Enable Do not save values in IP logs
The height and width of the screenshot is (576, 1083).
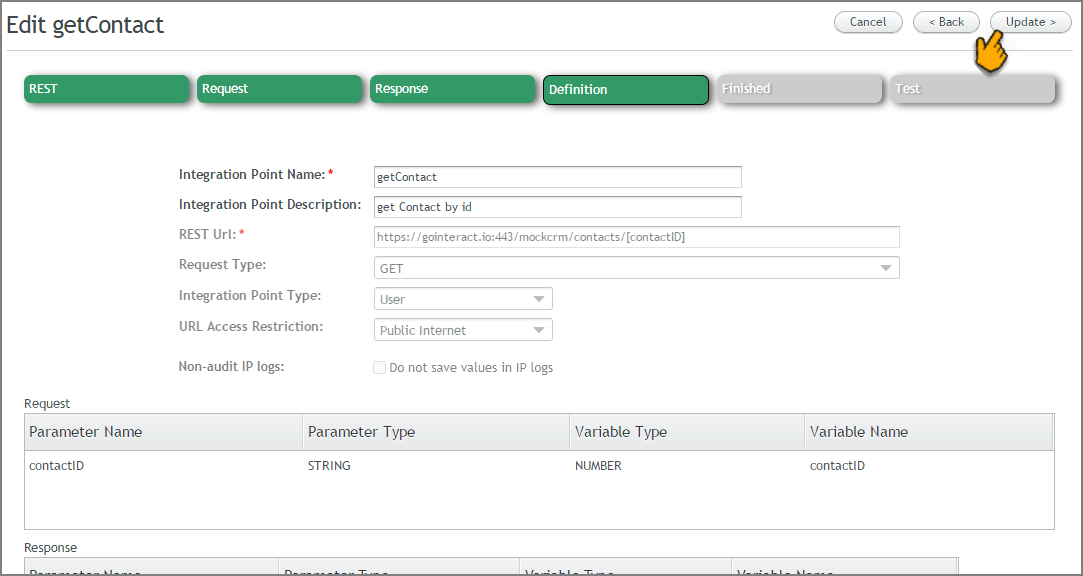point(379,367)
